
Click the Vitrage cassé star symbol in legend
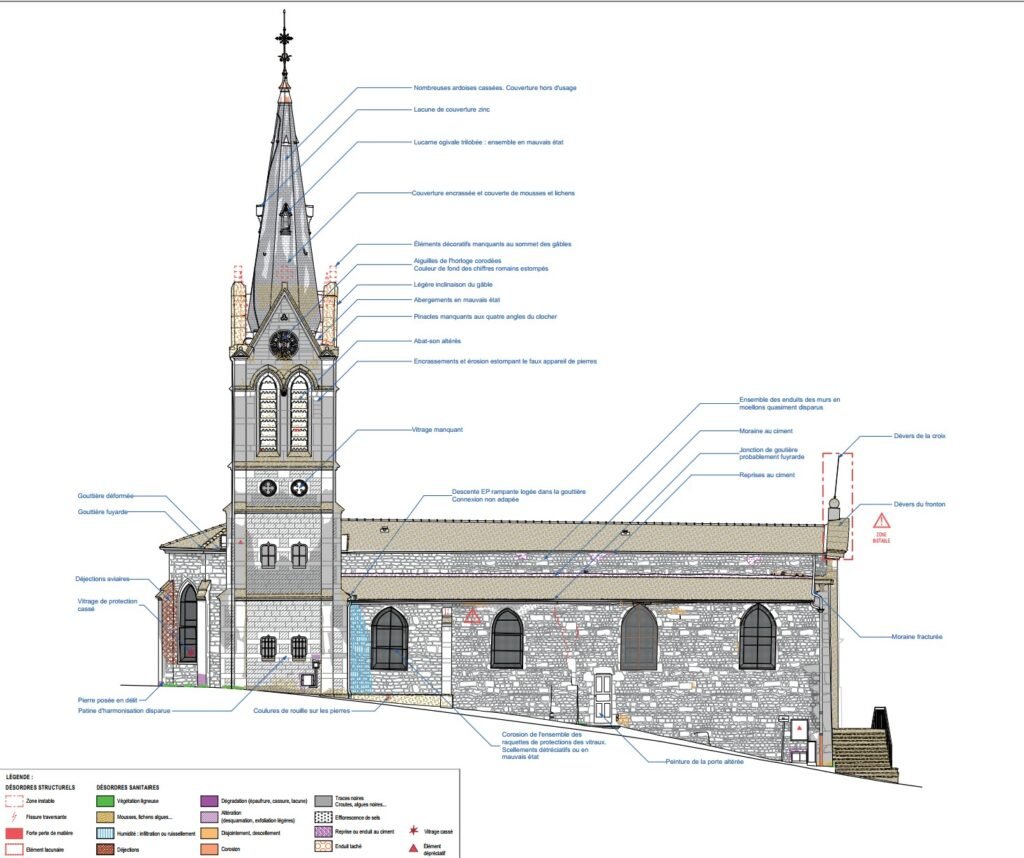[x=413, y=831]
